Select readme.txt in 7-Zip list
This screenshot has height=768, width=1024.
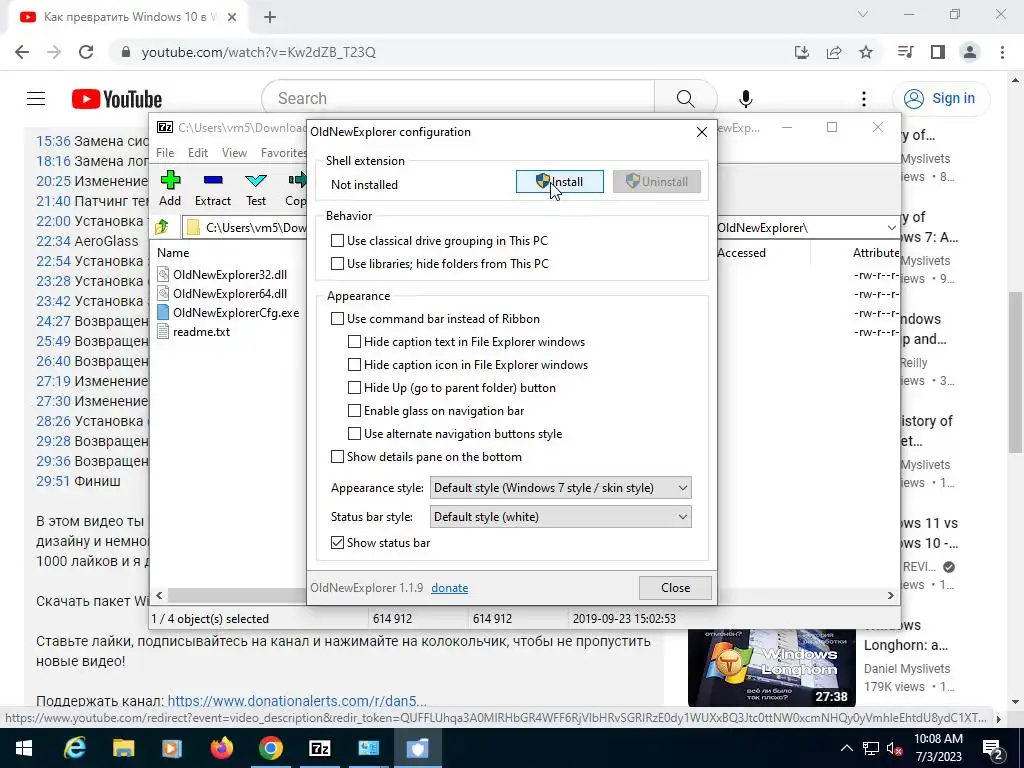click(194, 332)
